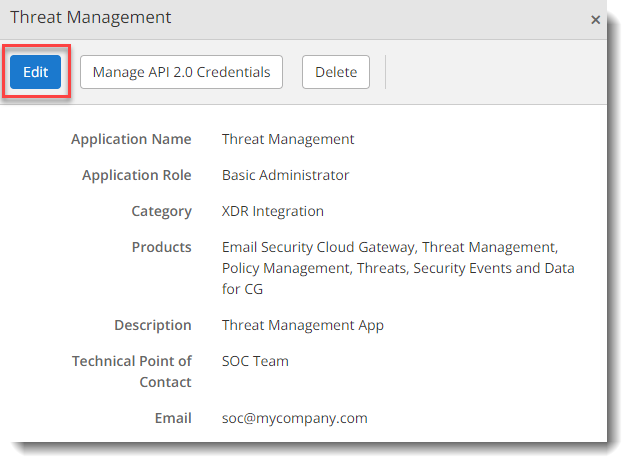Open Manage API 2.0 Credentials
Viewport: 632px width, 467px height.
click(x=181, y=72)
